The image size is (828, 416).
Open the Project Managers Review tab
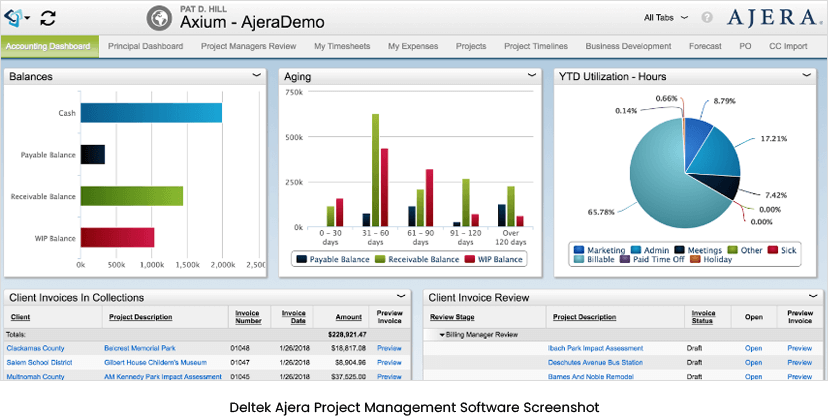pyautogui.click(x=248, y=46)
